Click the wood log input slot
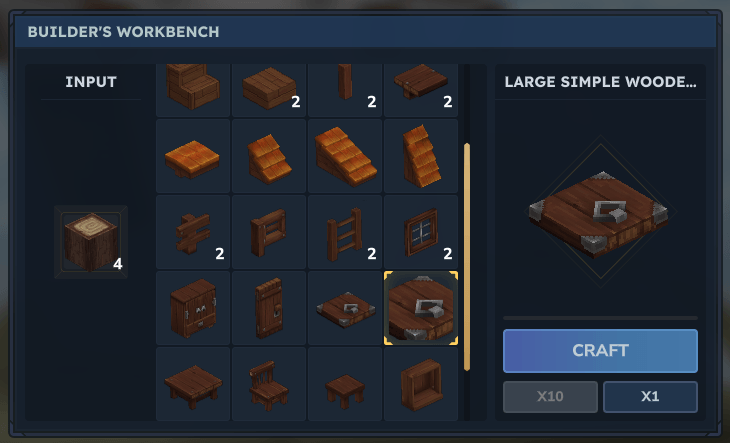The image size is (730, 443). click(x=91, y=242)
